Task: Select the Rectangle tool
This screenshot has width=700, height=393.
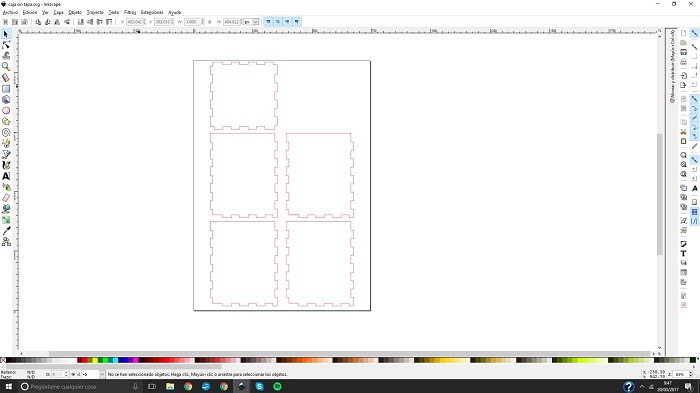Action: [6, 88]
